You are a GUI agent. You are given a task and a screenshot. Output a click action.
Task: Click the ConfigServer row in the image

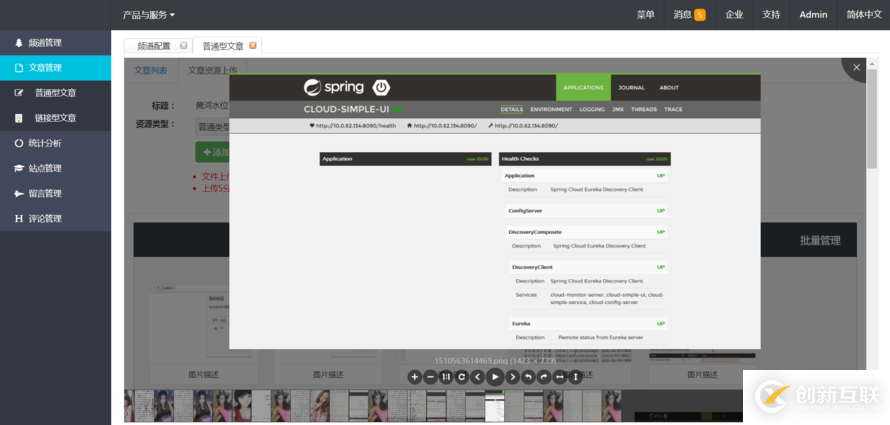[x=586, y=211]
